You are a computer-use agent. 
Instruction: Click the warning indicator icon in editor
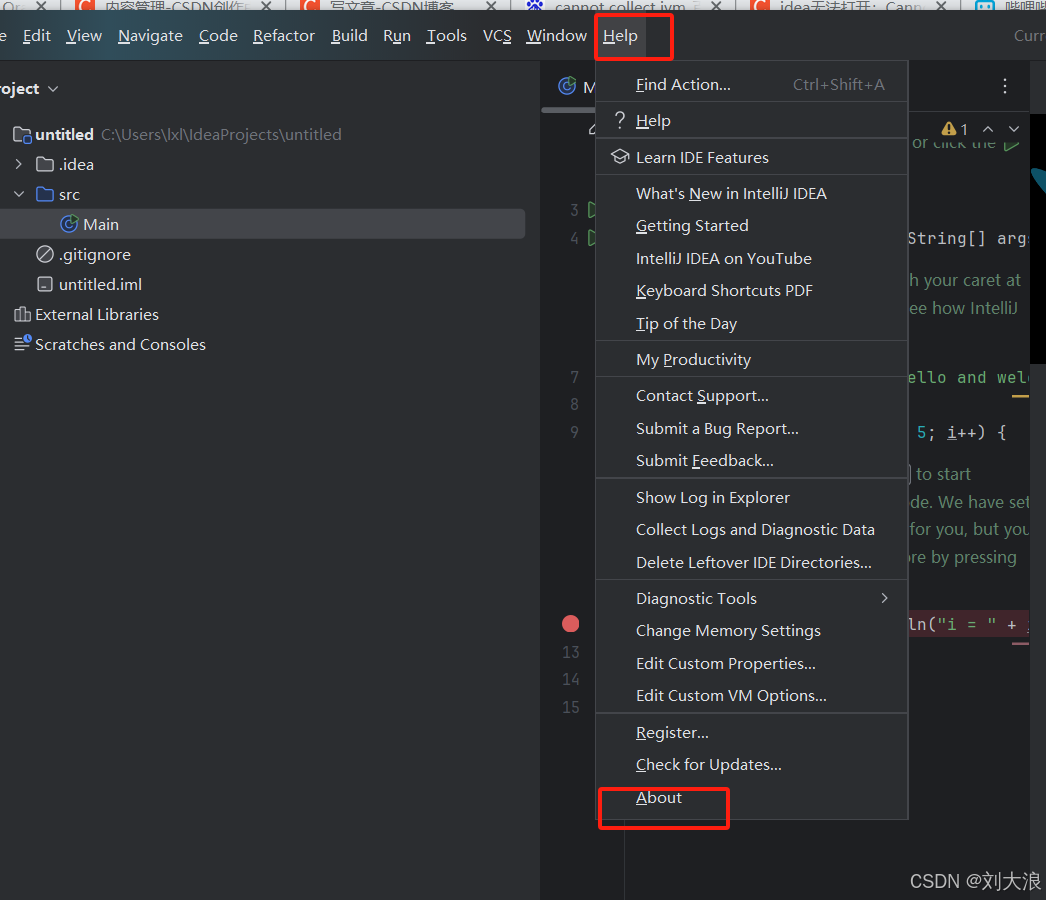(x=949, y=129)
